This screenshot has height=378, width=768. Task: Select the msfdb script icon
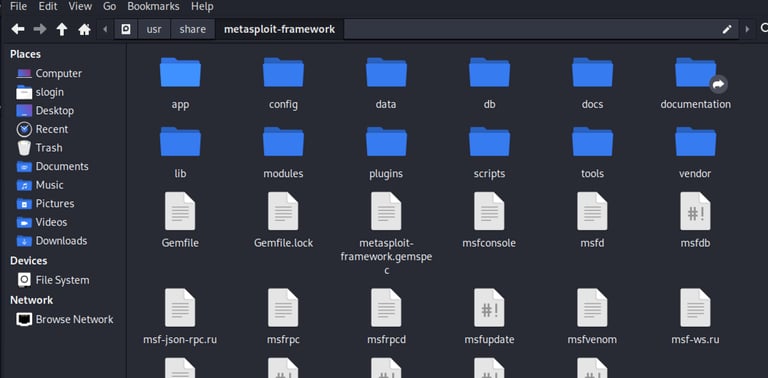tap(696, 212)
